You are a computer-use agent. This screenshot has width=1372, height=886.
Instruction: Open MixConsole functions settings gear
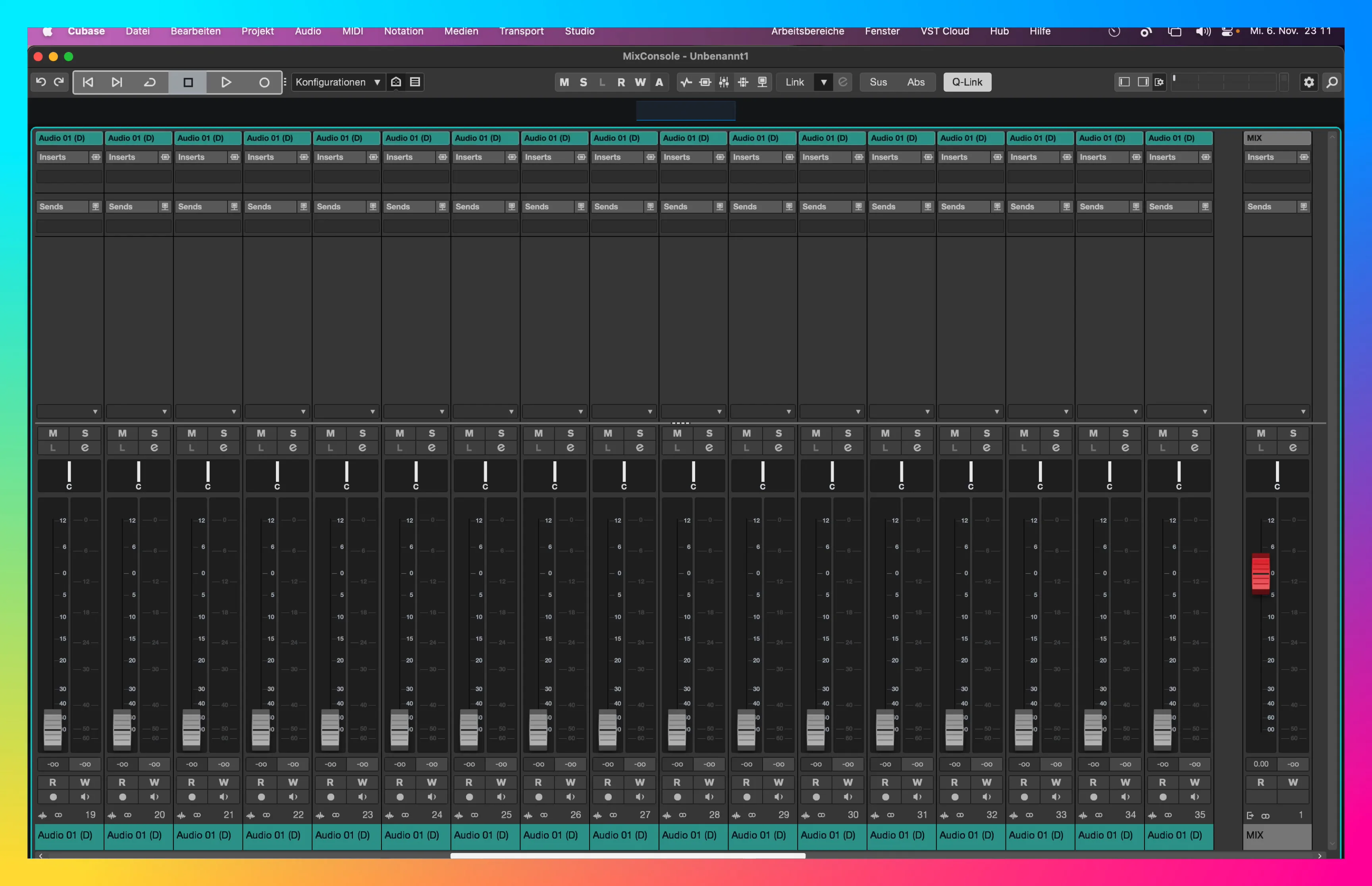(1309, 82)
